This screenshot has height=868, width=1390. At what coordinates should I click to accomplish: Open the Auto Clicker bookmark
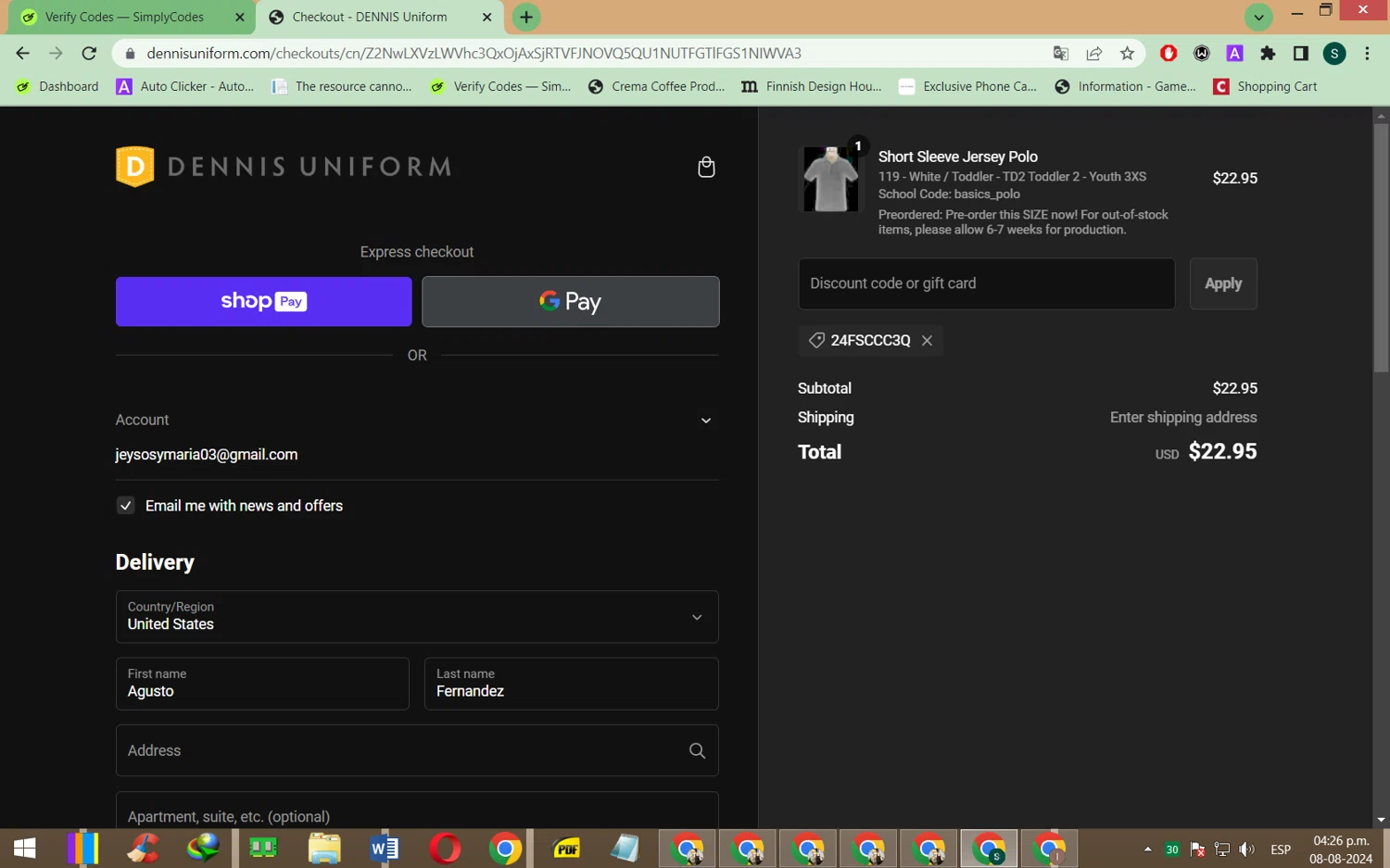coord(184,86)
